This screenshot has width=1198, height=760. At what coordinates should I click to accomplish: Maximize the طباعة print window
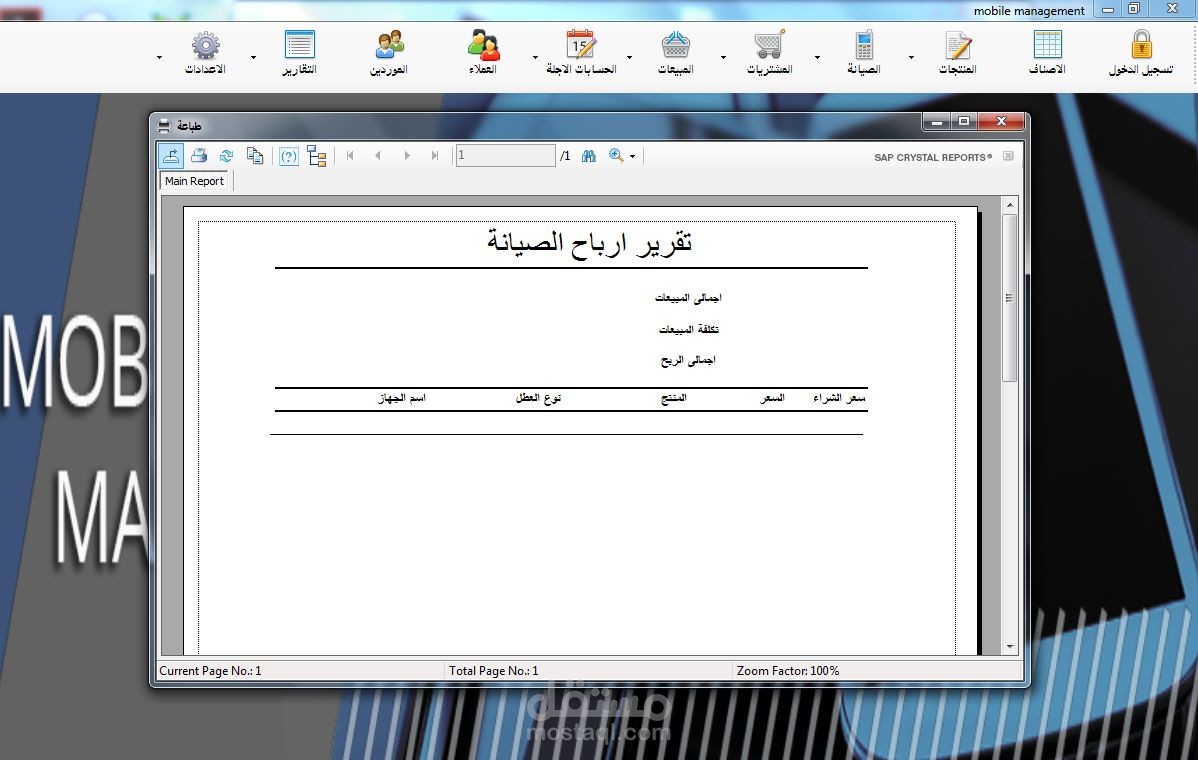(x=964, y=121)
